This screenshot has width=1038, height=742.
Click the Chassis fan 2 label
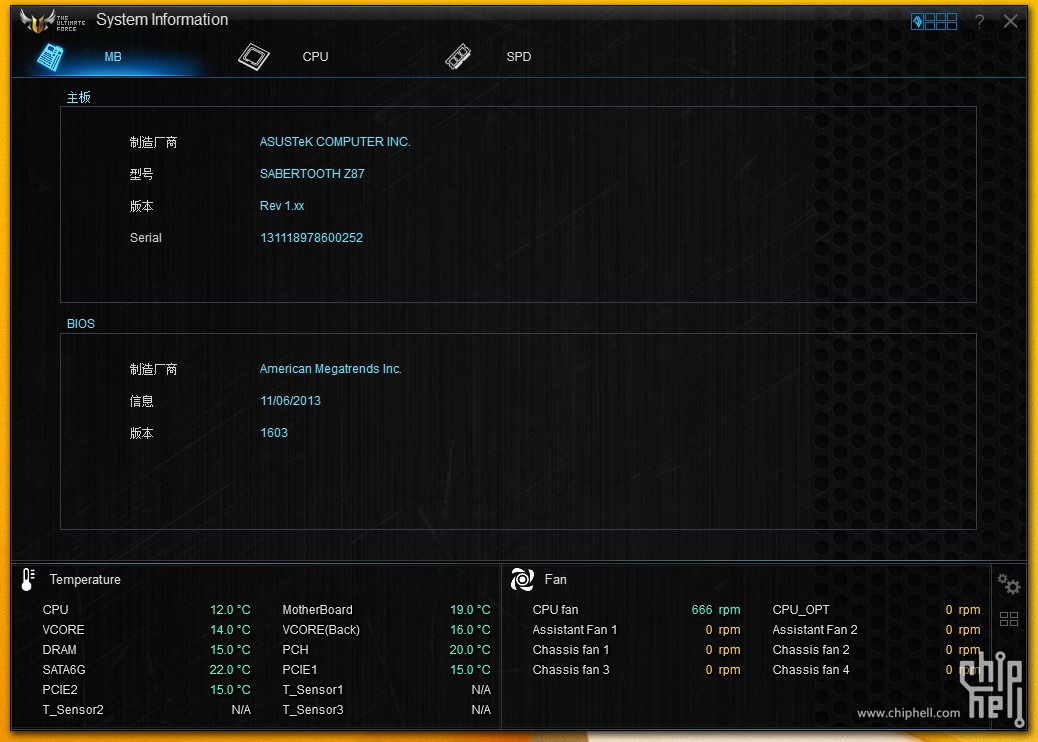[x=810, y=649]
